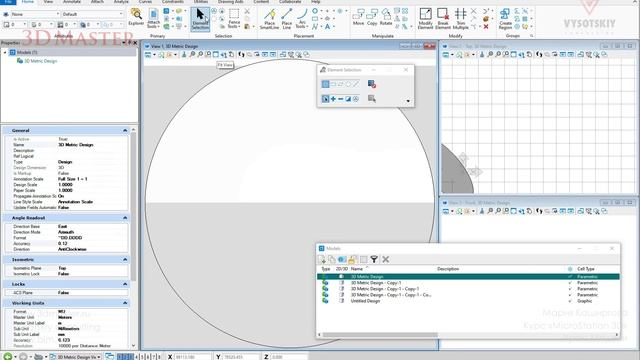Open Fence Tools in the ribbon
Screen dimensions: 640x360
[234, 19]
